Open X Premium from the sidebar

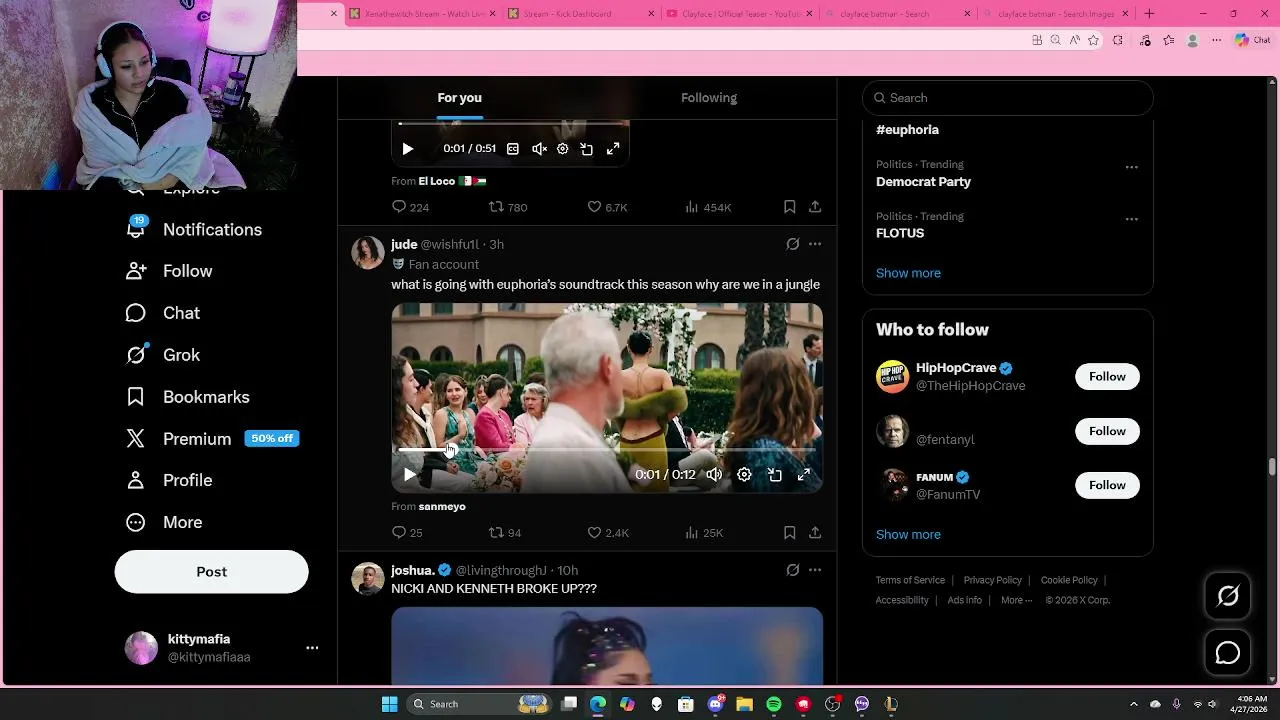pos(212,439)
